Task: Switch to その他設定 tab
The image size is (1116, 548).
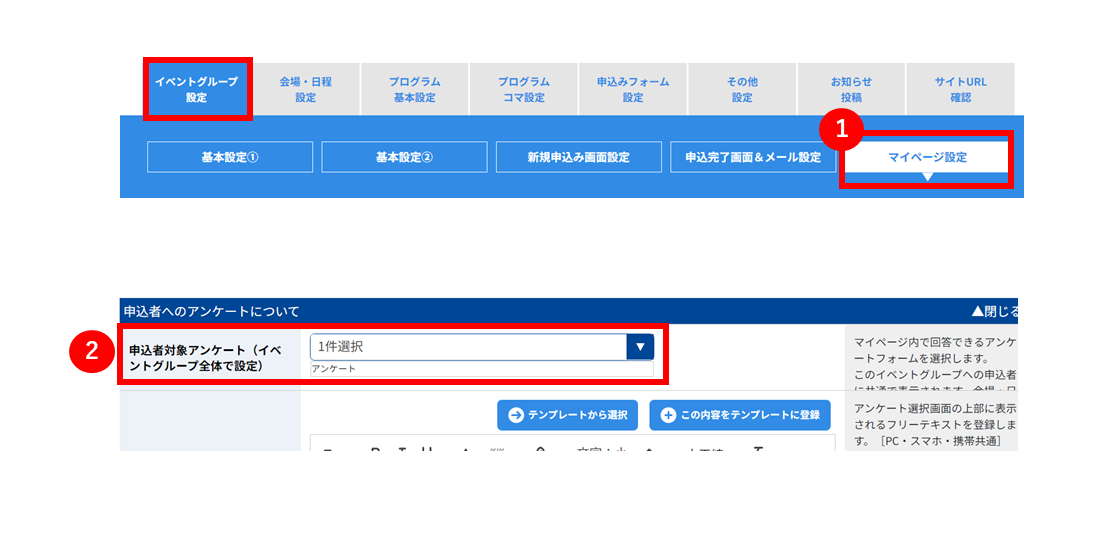Action: click(x=742, y=89)
